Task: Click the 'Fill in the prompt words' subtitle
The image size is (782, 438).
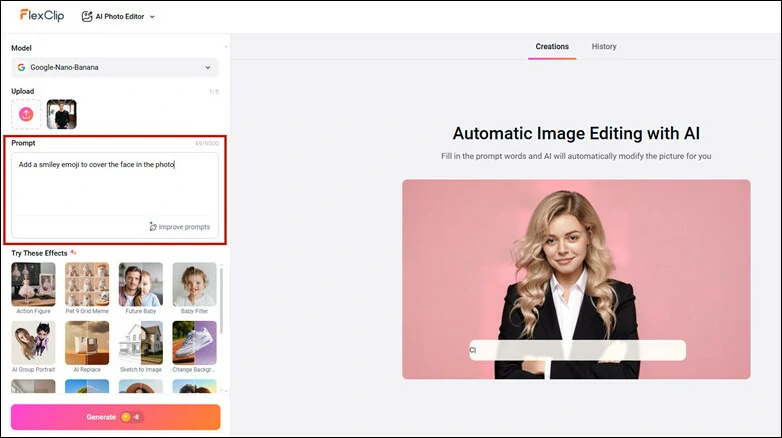Action: point(576,156)
